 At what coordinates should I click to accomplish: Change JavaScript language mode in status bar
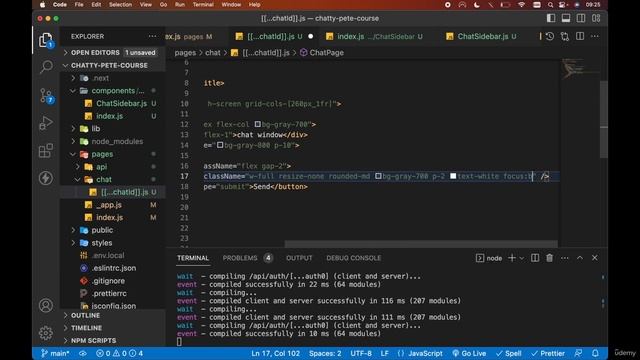click(x=420, y=353)
